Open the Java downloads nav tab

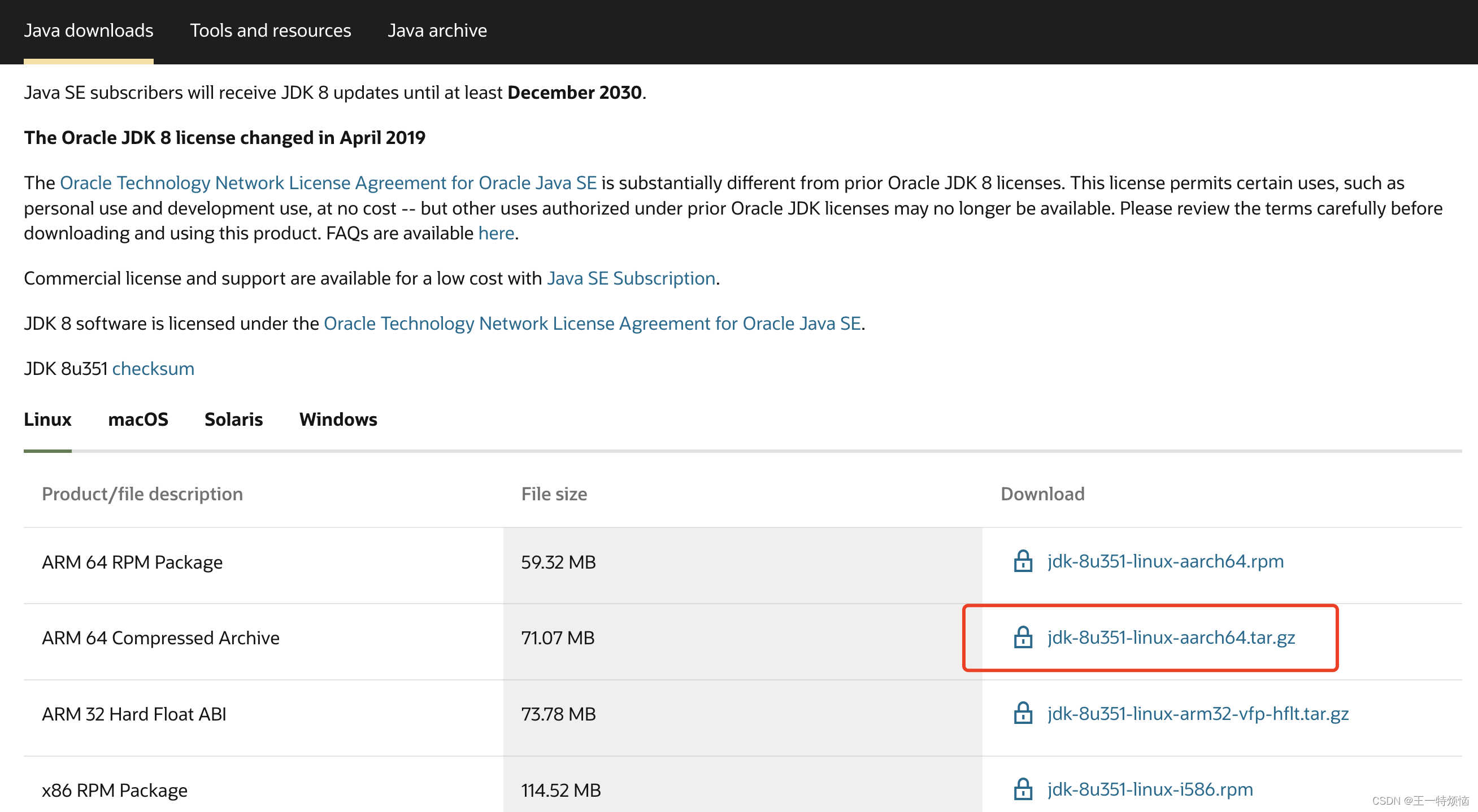[x=88, y=30]
